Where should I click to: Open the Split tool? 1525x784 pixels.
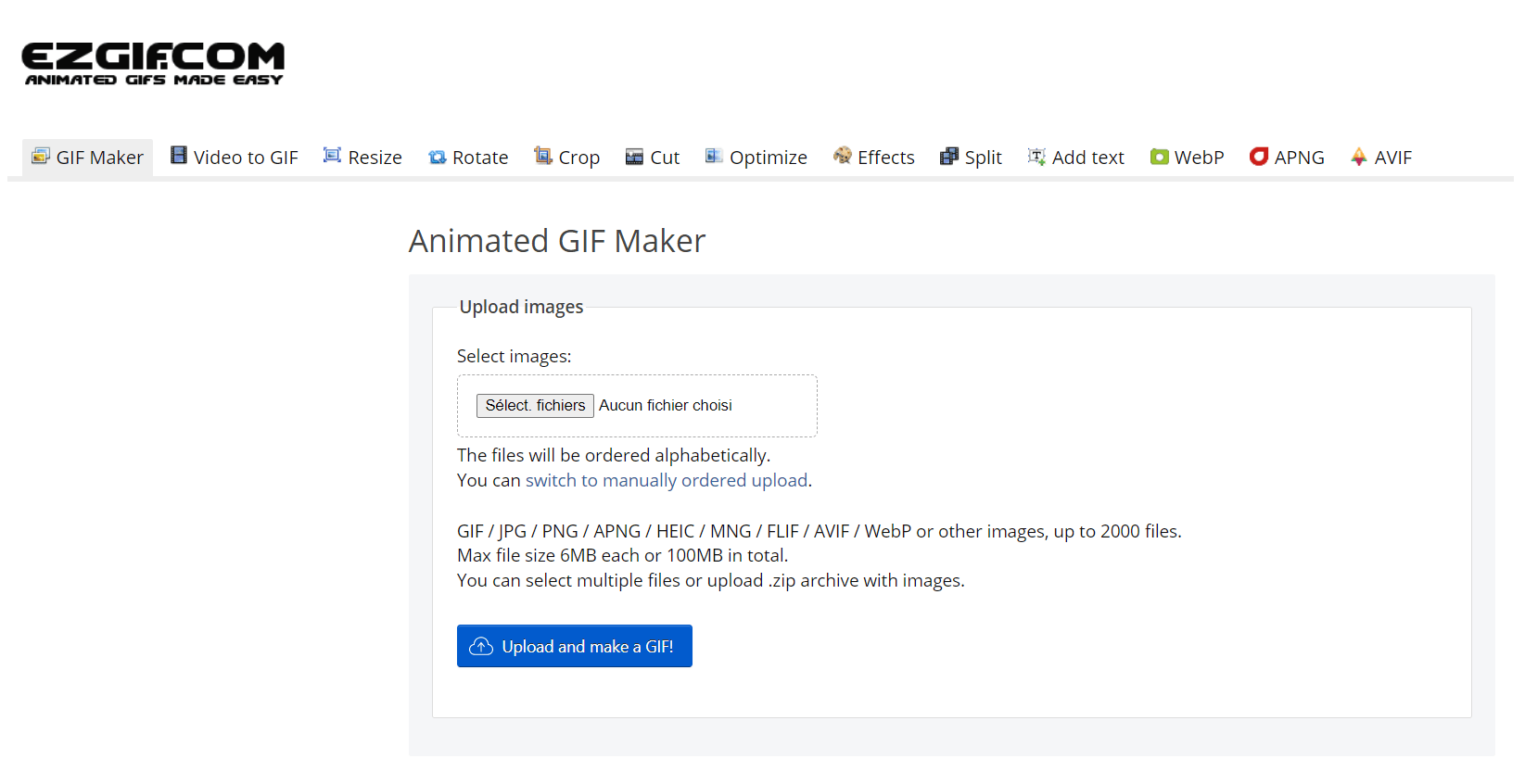(972, 158)
